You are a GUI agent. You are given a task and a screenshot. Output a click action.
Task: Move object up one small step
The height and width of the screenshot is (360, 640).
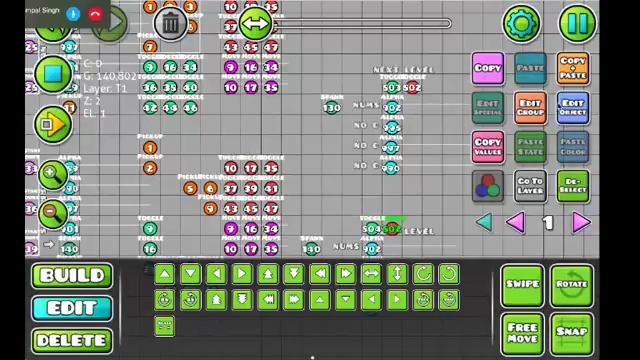tap(164, 274)
